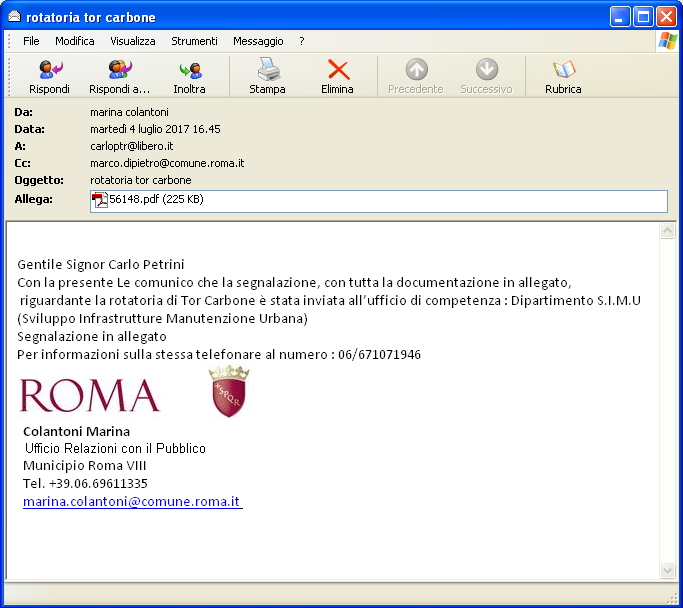Screen dimensions: 683x608
Task: Click the window size grip corner
Action: point(671,600)
